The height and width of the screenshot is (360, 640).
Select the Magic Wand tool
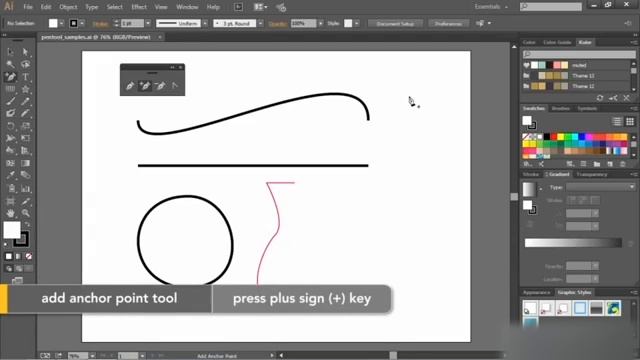[10, 64]
